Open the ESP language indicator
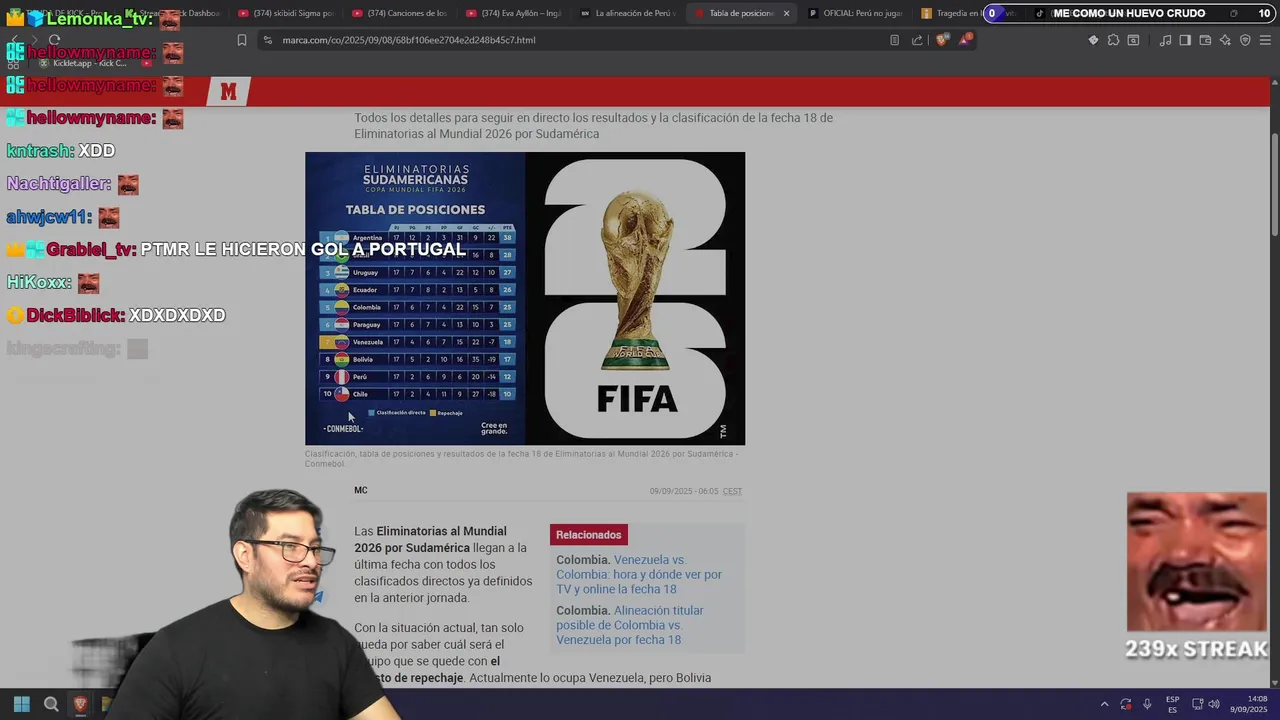The image size is (1280, 720). pyautogui.click(x=1172, y=704)
